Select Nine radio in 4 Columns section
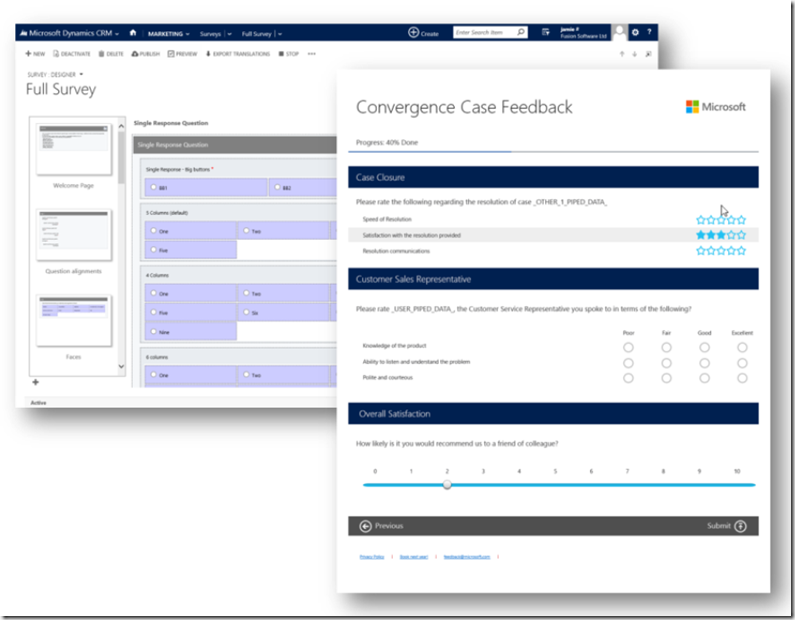795x620 pixels. click(153, 331)
